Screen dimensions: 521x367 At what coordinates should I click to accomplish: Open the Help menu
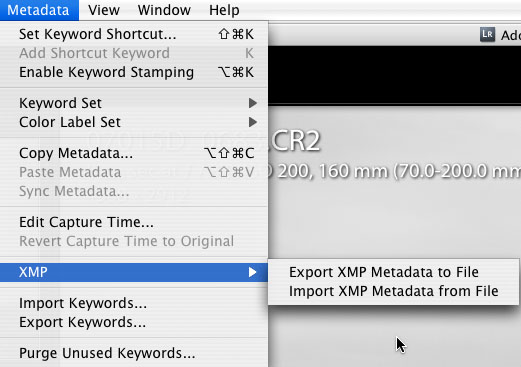pyautogui.click(x=224, y=10)
